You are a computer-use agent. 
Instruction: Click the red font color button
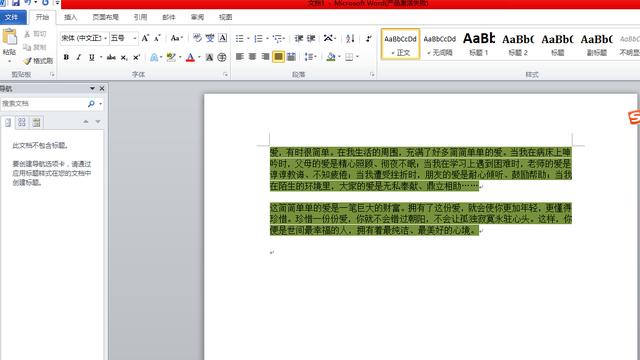(190, 58)
